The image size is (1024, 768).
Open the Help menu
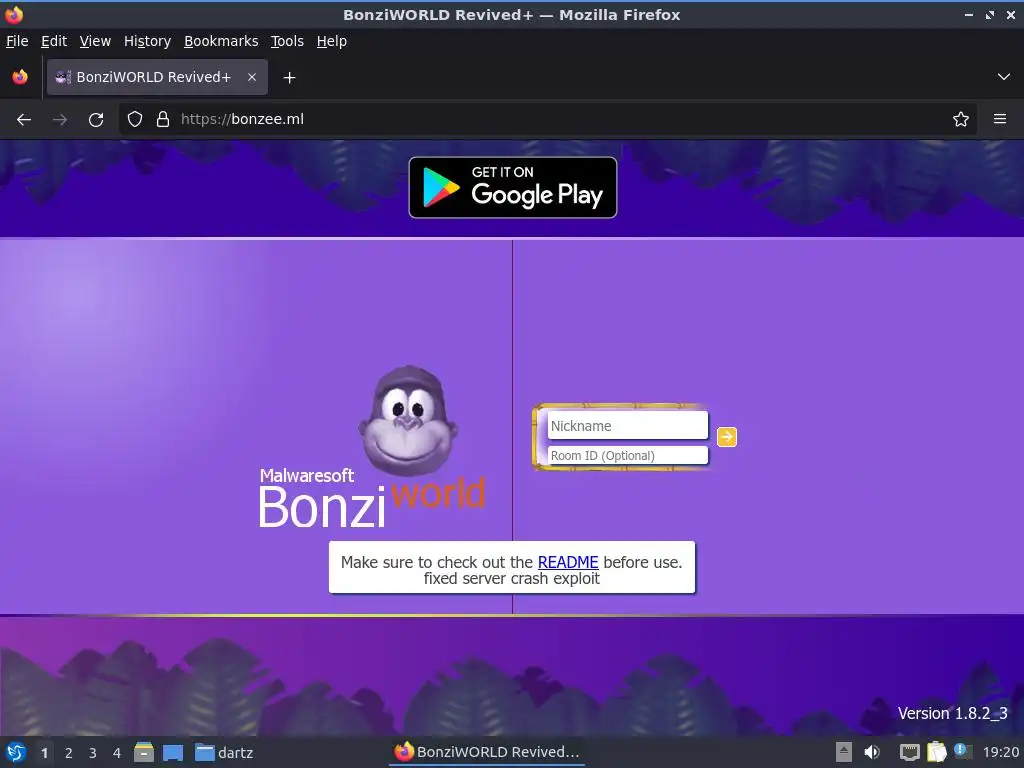(332, 41)
